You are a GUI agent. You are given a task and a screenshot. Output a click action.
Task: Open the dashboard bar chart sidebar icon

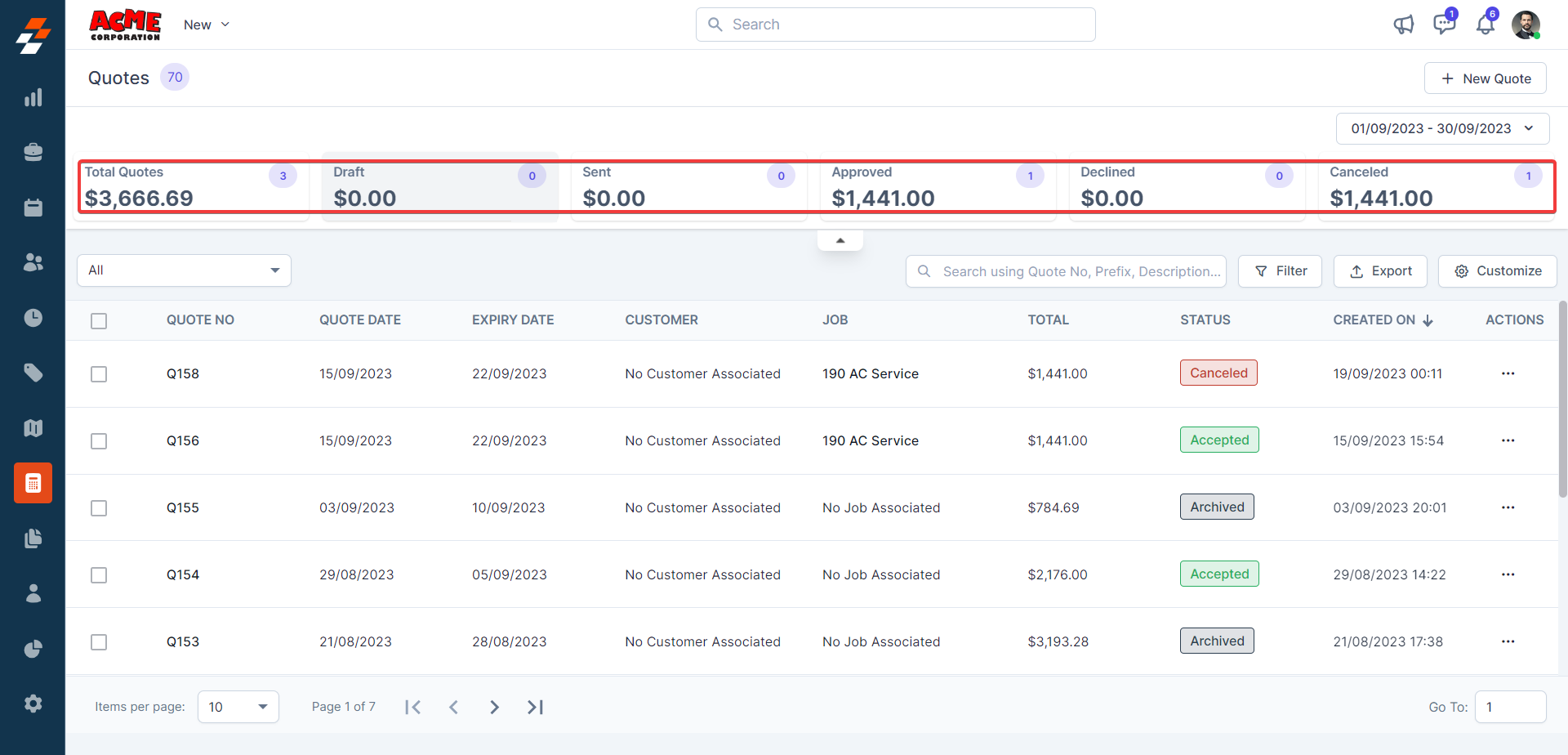pyautogui.click(x=33, y=98)
